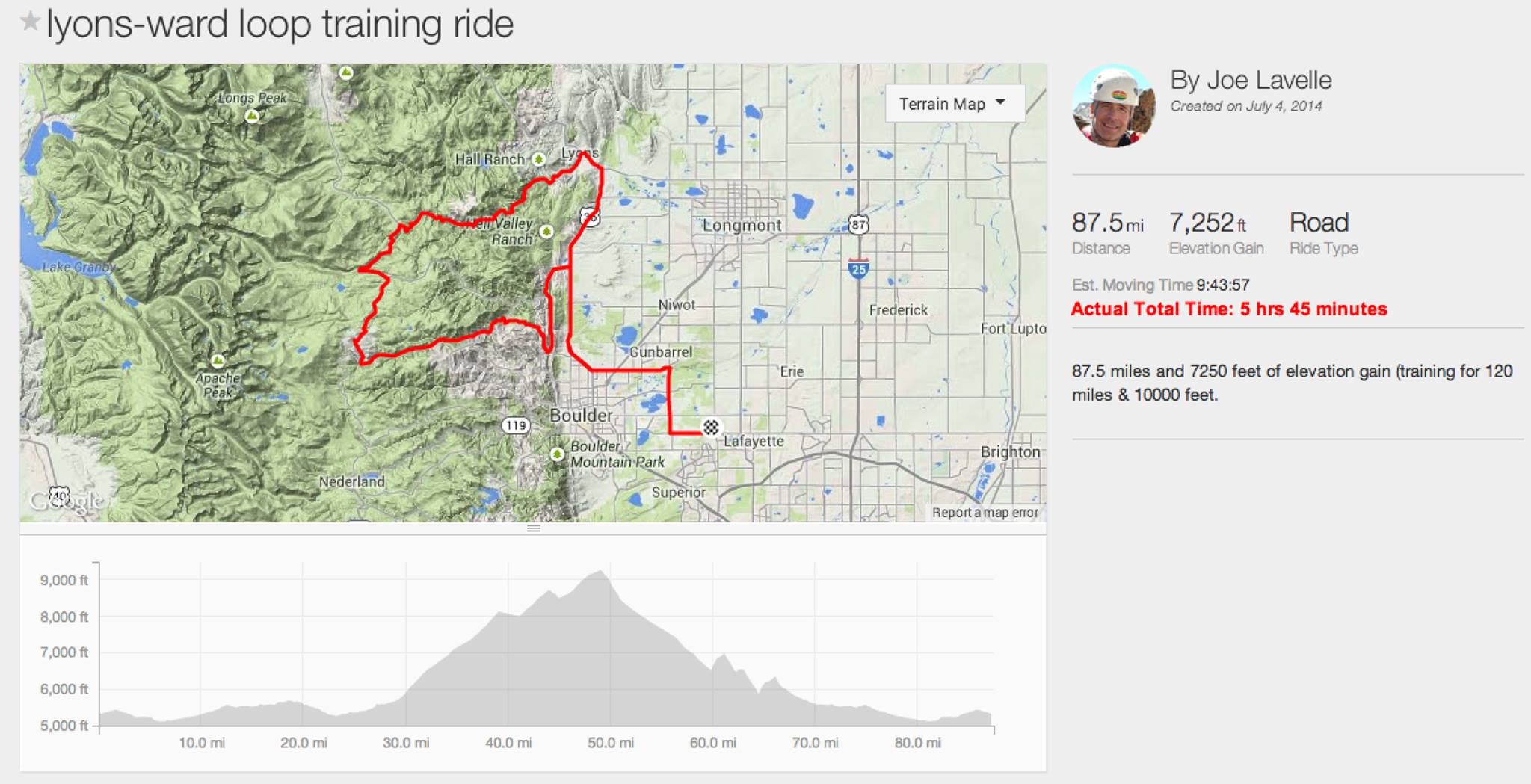This screenshot has width=1531, height=784.
Task: Click elevation chart at the 30.0 mi mark
Action: [x=406, y=695]
